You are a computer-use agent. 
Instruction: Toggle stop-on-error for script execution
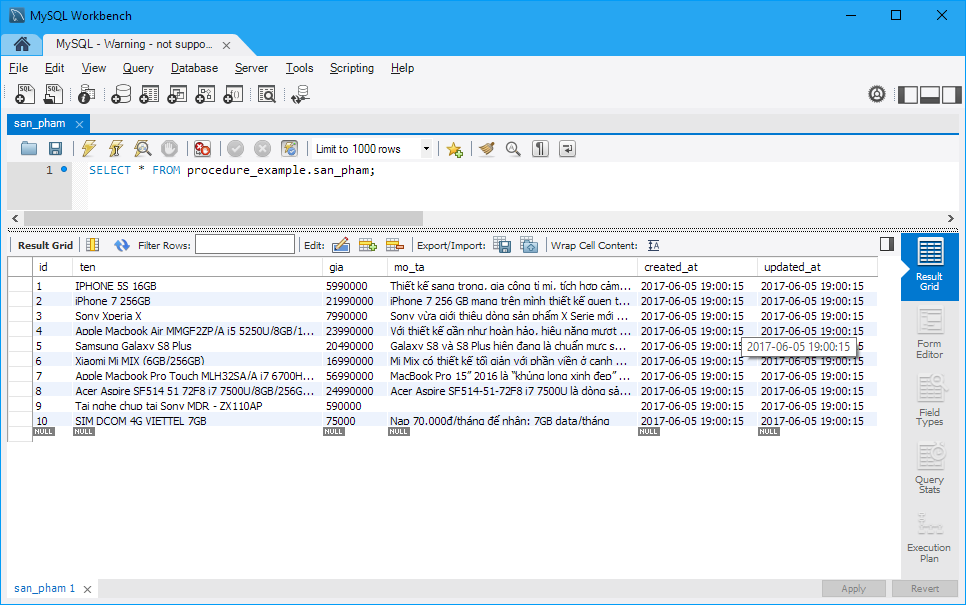coord(202,149)
